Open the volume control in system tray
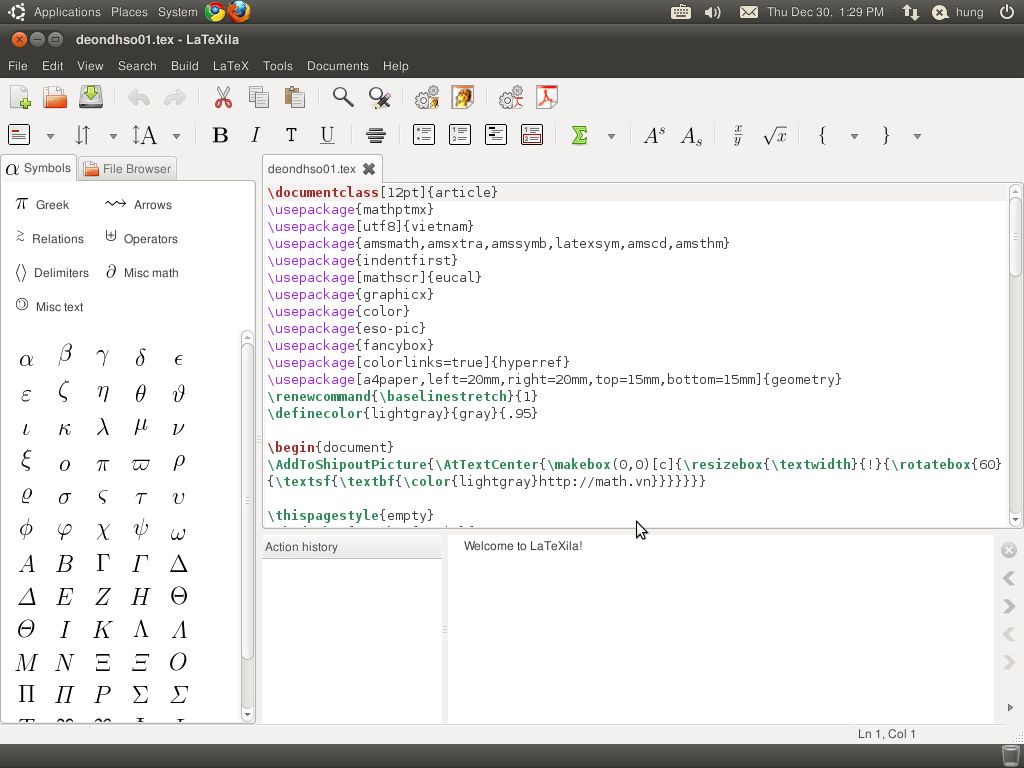The width and height of the screenshot is (1024, 768). pyautogui.click(x=712, y=12)
